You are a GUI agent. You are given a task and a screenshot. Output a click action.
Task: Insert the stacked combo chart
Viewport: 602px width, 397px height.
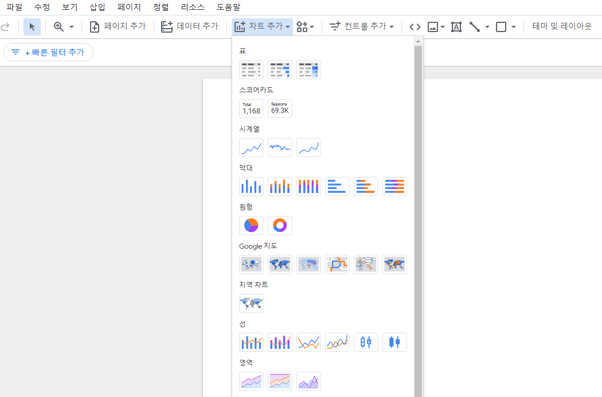coord(280,342)
